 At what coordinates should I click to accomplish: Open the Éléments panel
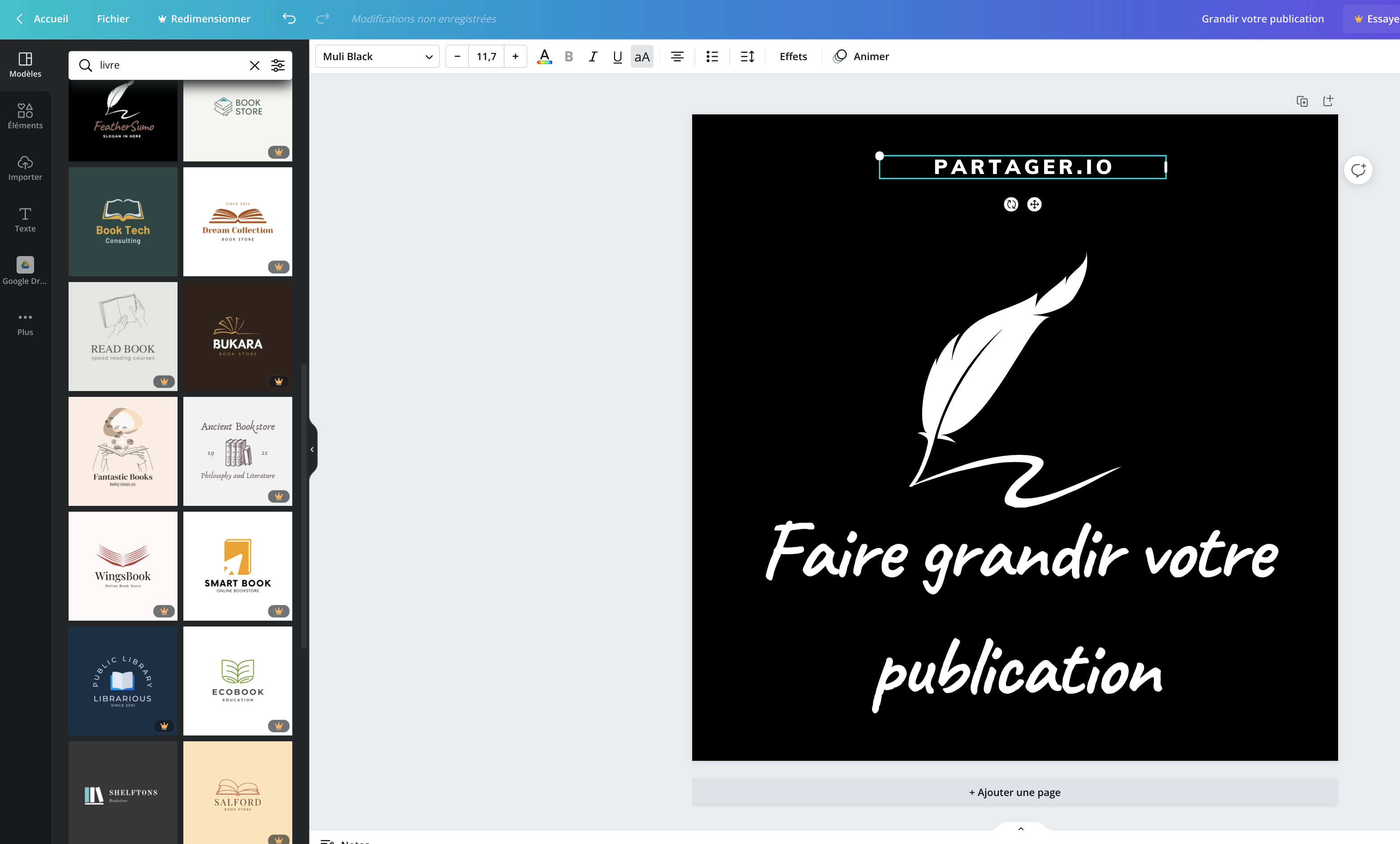coord(25,117)
